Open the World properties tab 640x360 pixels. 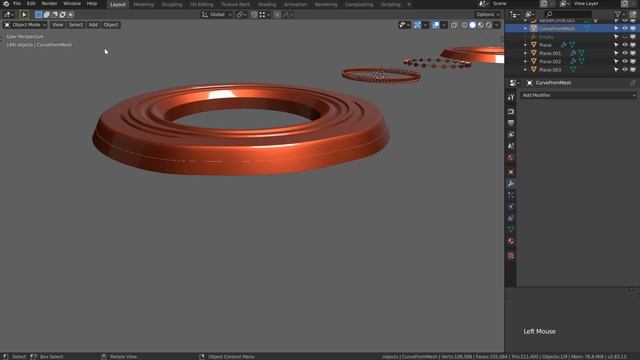click(511, 158)
